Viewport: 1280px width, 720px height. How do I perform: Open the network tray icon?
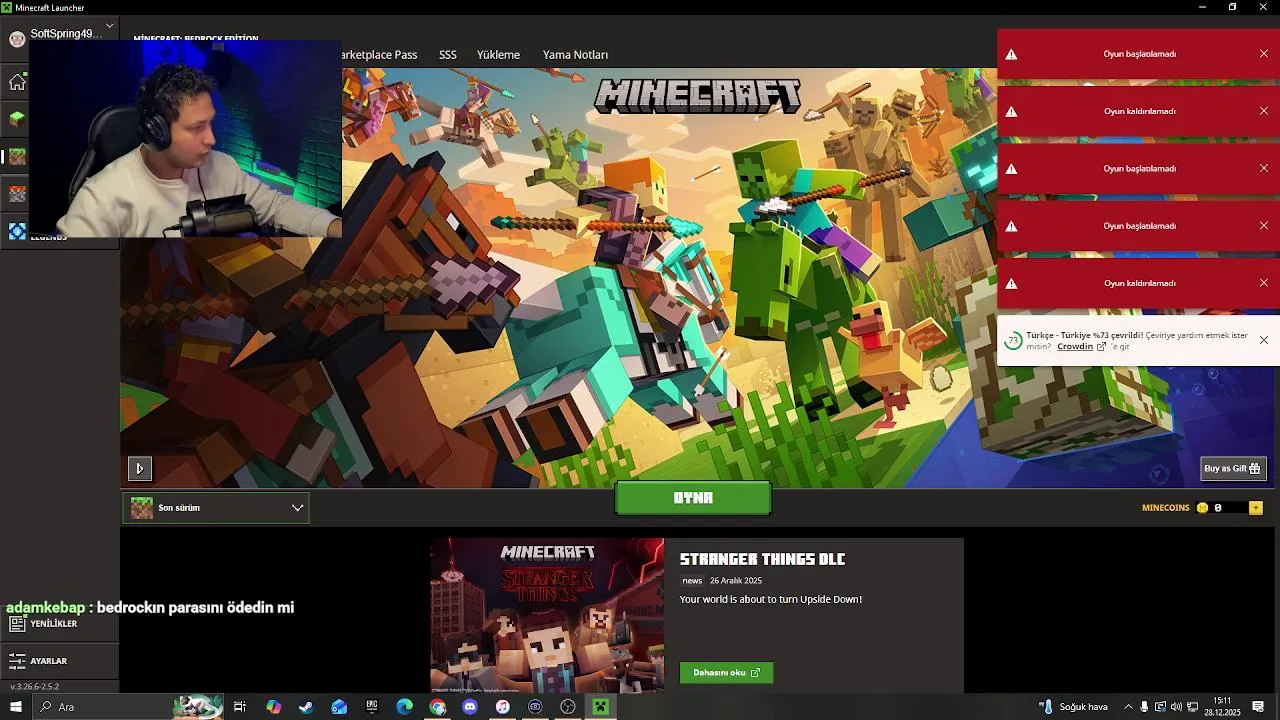[x=1192, y=707]
